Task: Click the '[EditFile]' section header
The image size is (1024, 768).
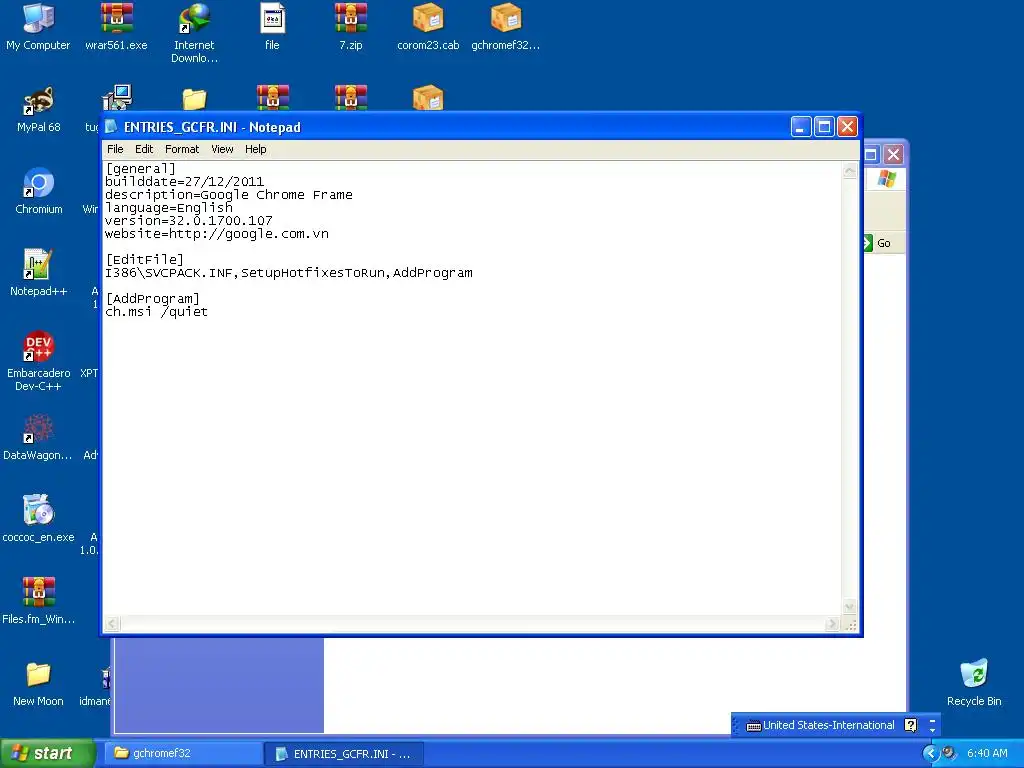Action: tap(144, 260)
